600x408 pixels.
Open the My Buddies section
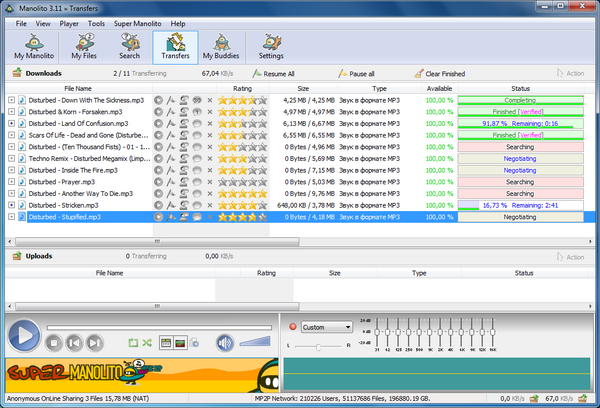click(x=221, y=47)
